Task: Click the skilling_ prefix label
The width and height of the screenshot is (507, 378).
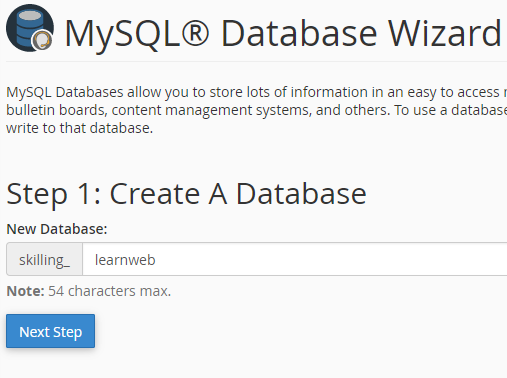Action: click(44, 259)
